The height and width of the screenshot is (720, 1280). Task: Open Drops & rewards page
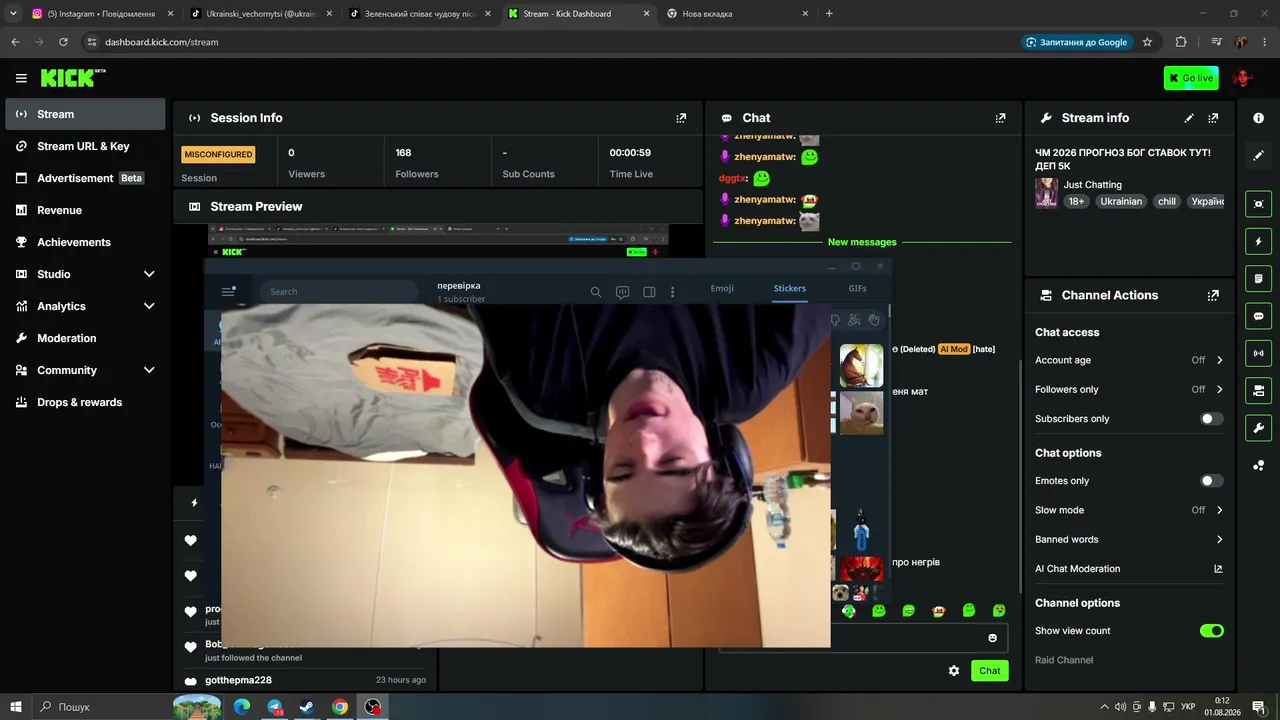tap(85, 402)
